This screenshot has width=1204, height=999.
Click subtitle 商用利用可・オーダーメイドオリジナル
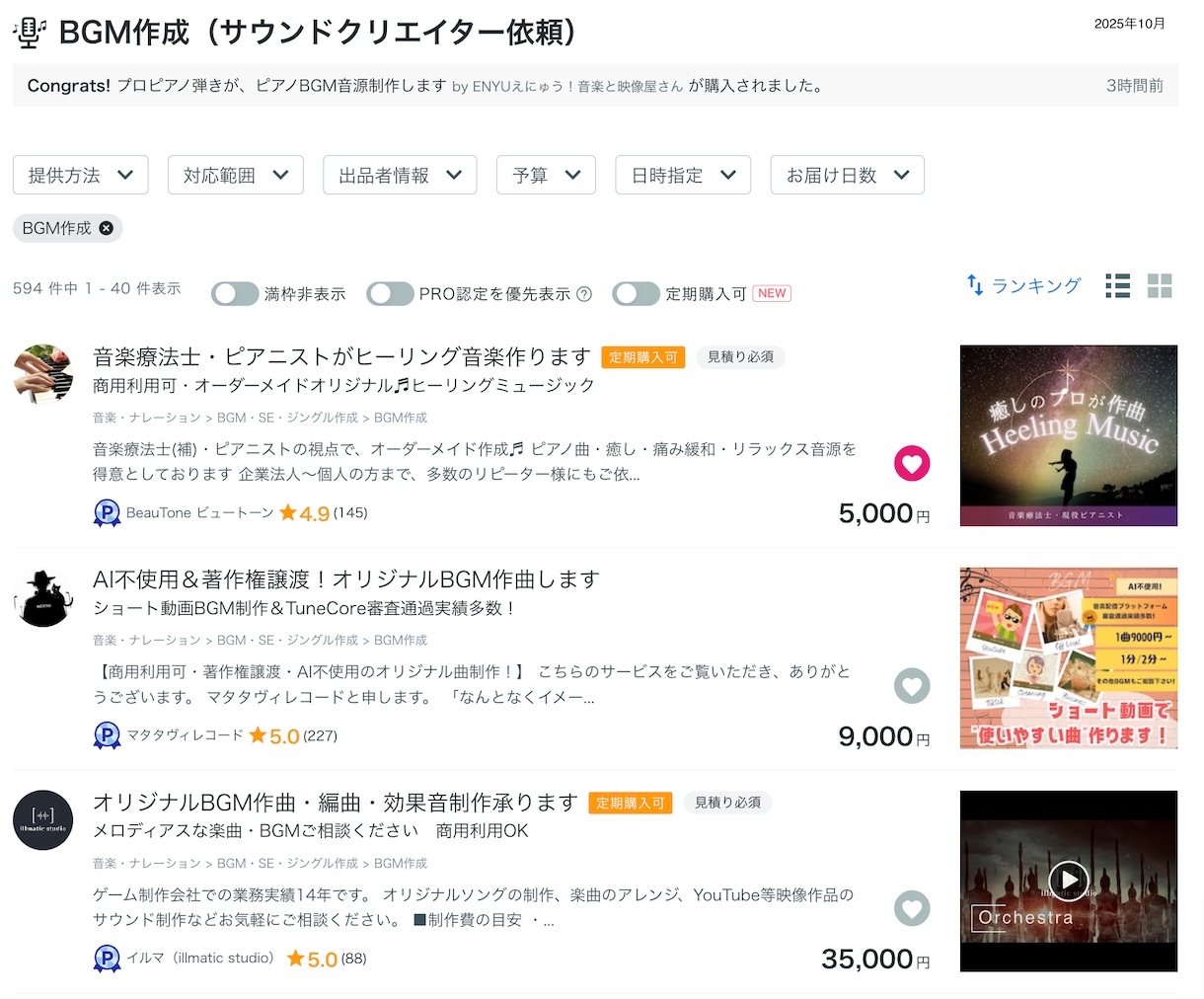(343, 385)
